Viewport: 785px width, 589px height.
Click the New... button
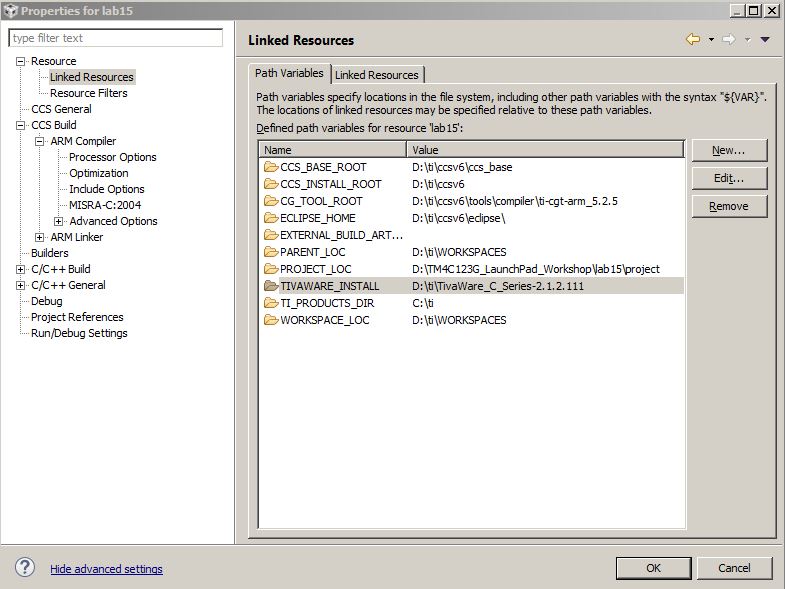coord(729,150)
